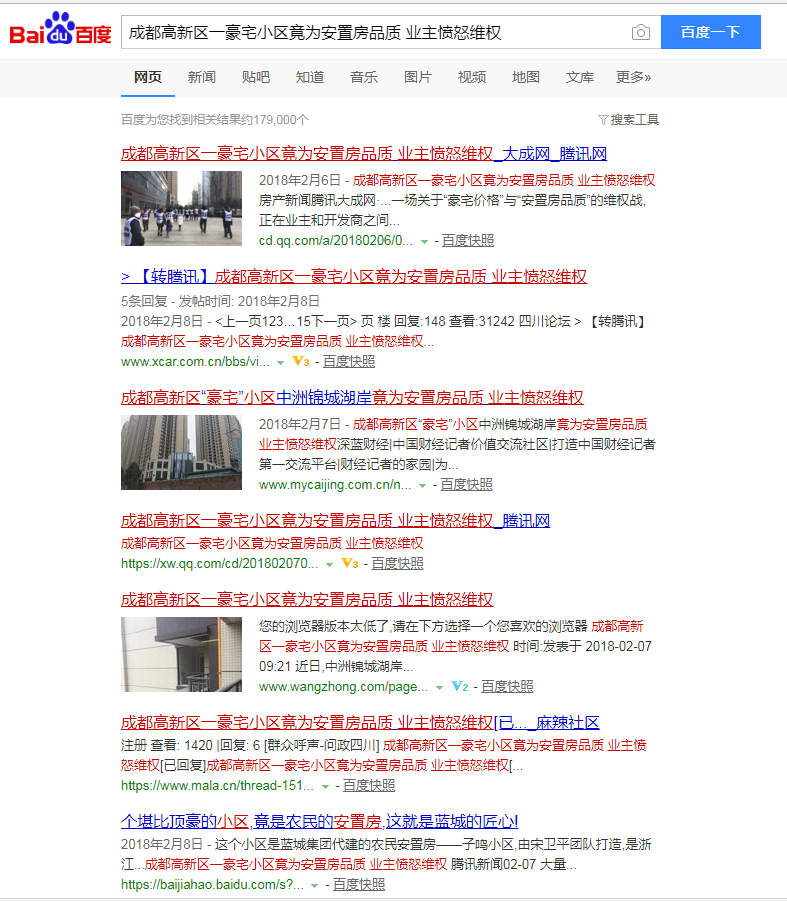The height and width of the screenshot is (901, 787).
Task: Click V2 badge on wangzhong.com result
Action: pos(460,686)
